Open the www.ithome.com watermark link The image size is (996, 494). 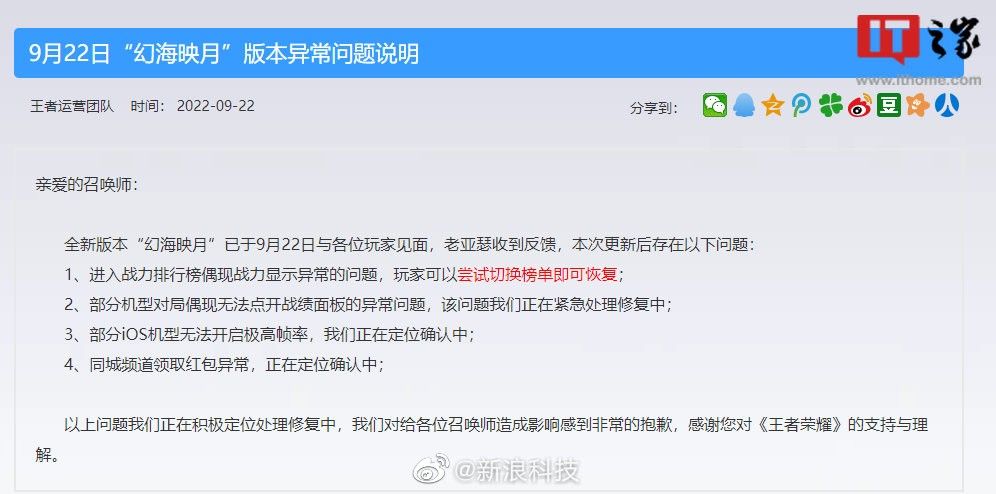919,80
